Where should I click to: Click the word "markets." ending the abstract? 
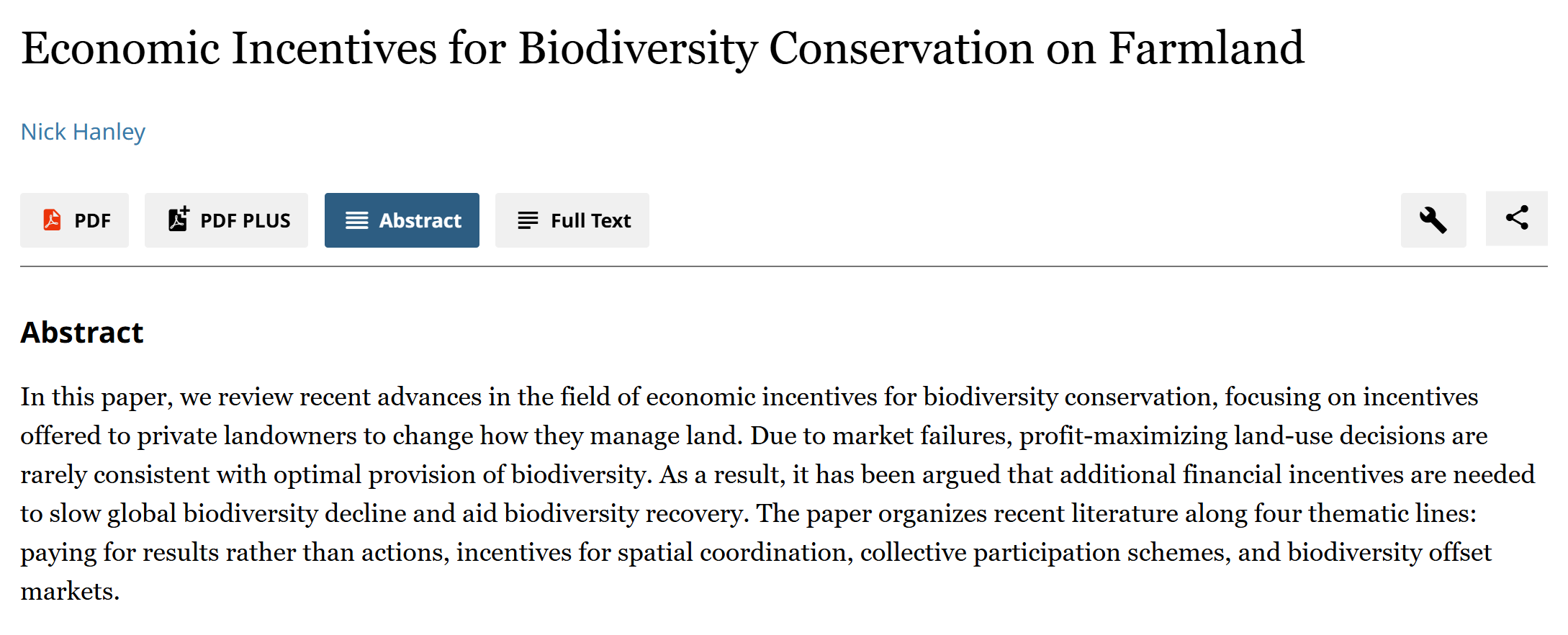[x=70, y=592]
